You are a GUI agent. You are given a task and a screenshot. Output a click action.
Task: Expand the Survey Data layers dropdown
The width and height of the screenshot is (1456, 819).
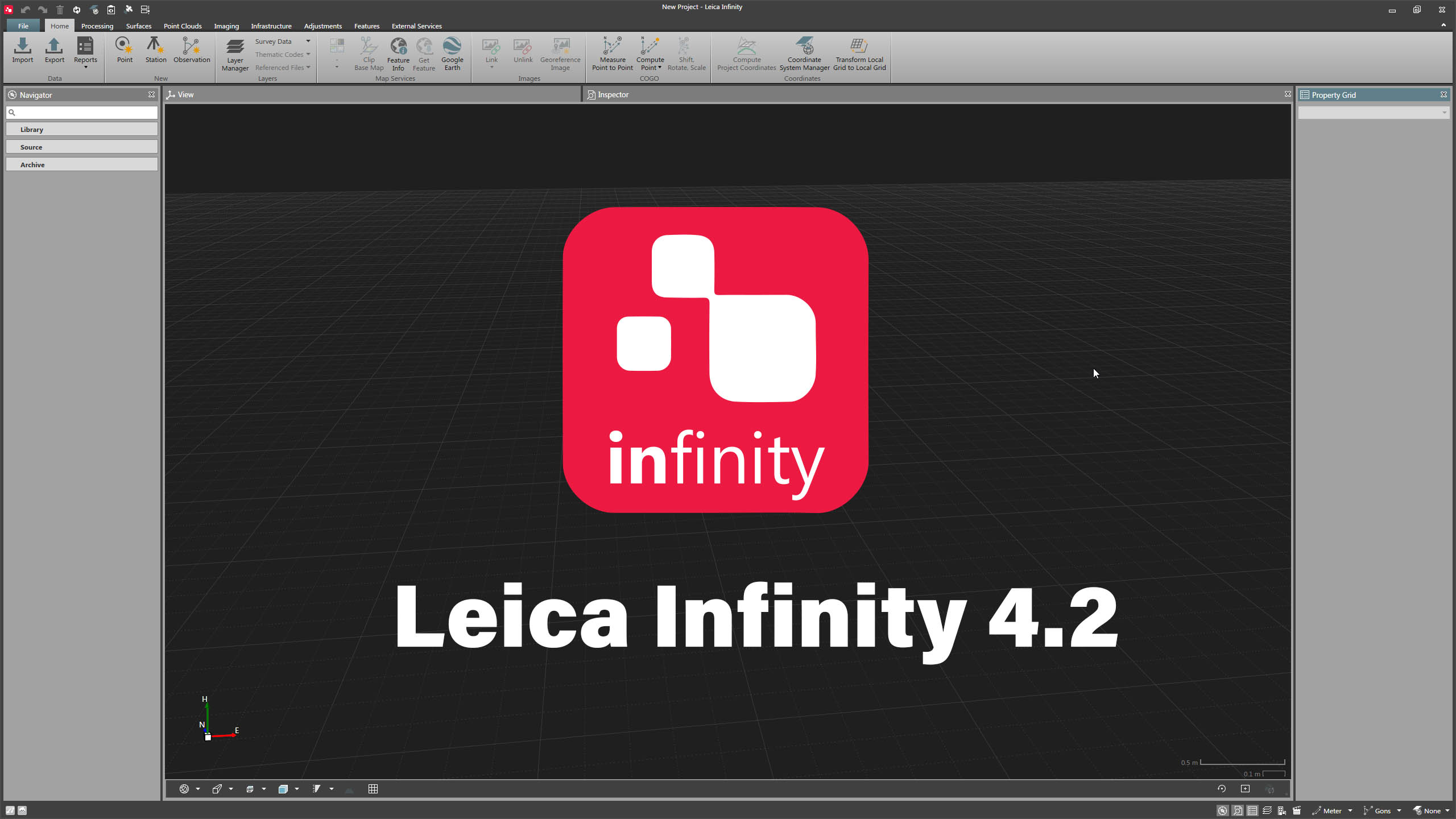point(308,41)
